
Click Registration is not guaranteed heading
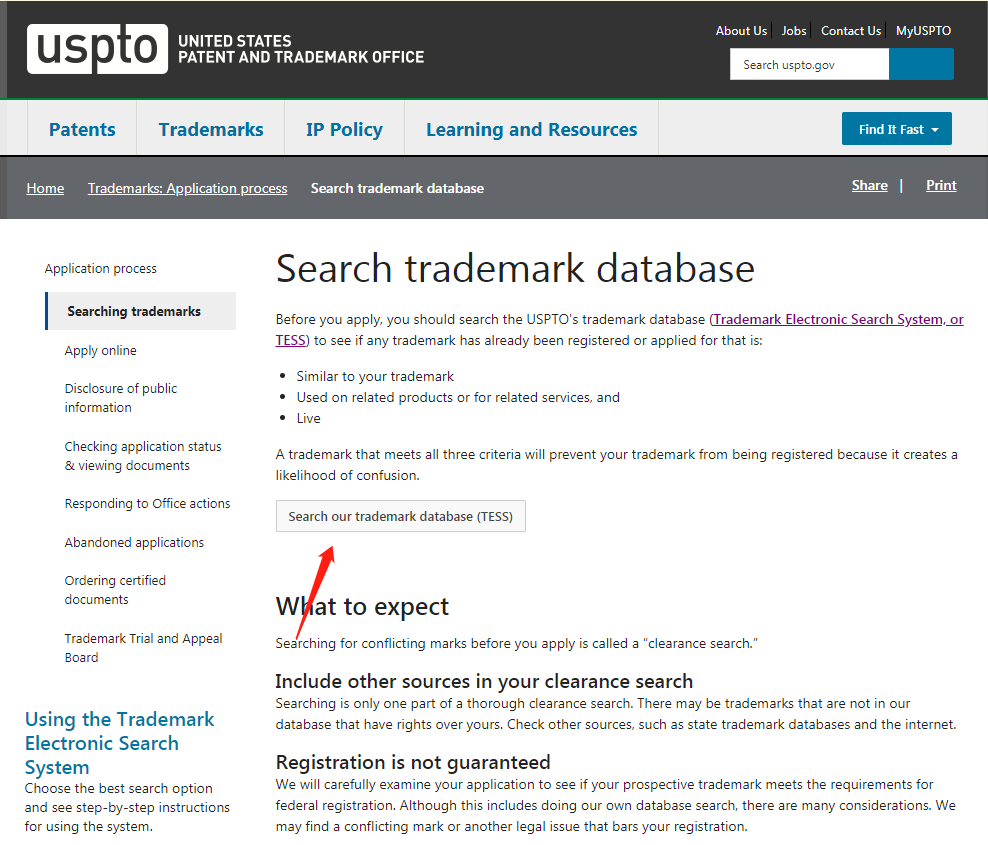(x=413, y=762)
